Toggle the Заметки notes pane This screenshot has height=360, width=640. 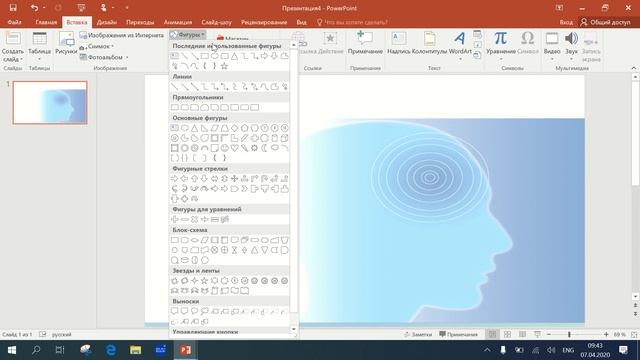tap(418, 334)
